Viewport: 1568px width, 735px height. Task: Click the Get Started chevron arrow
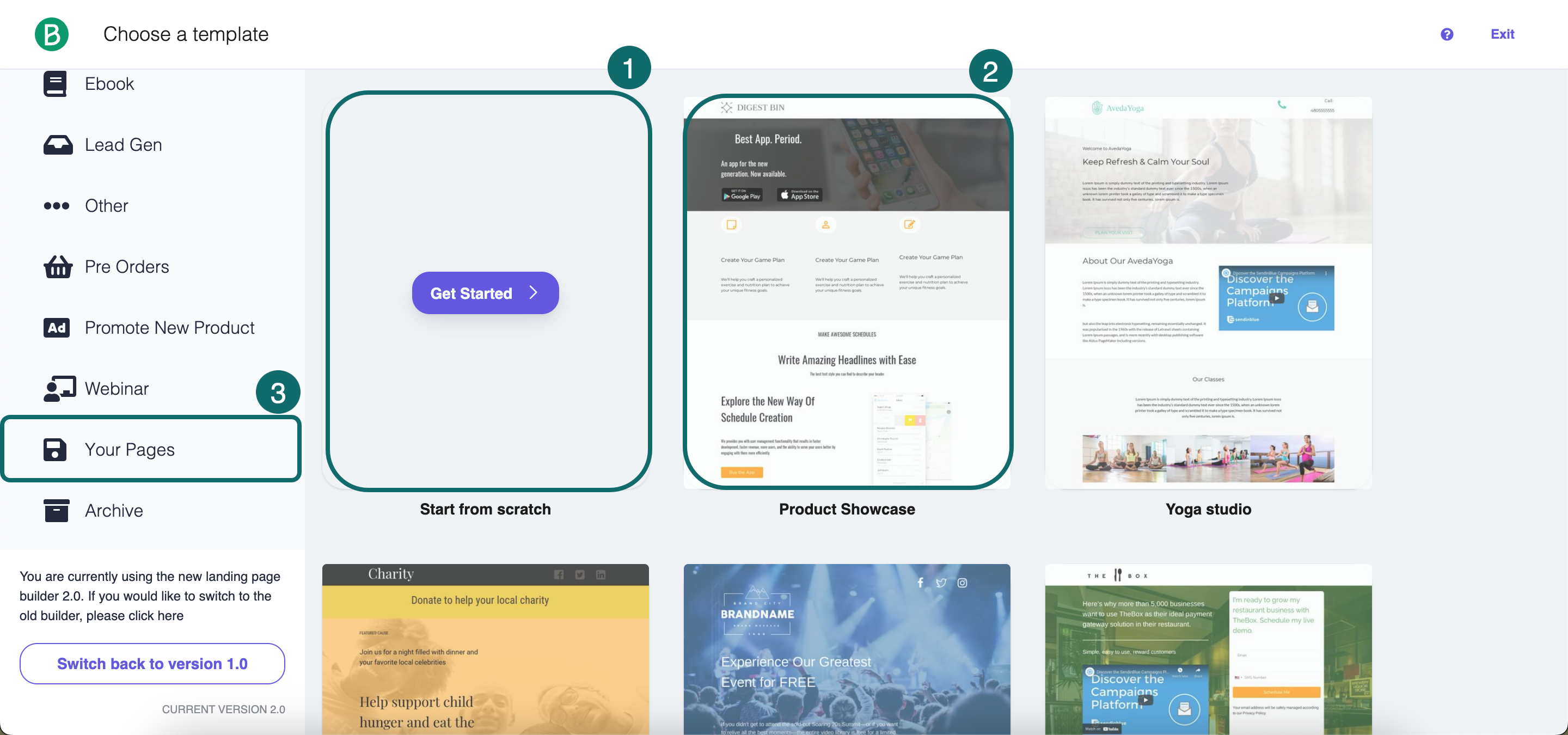tap(533, 293)
